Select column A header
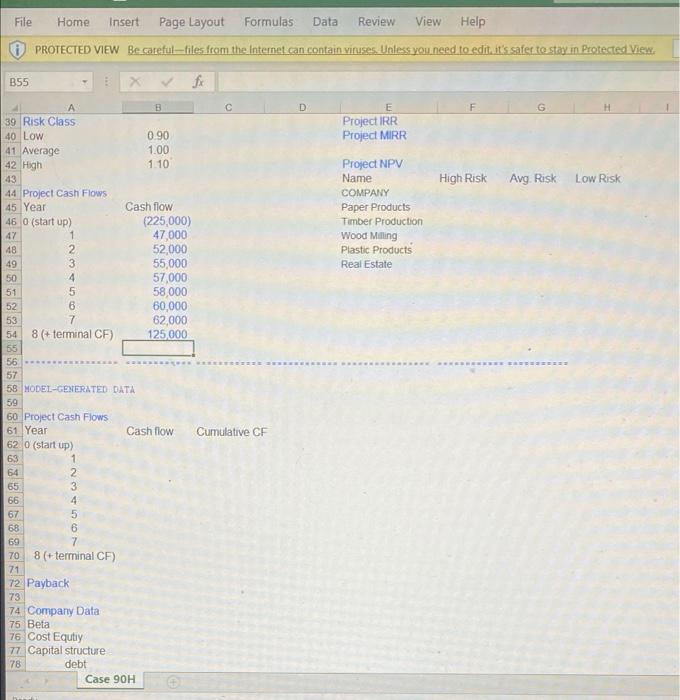This screenshot has height=700, width=680. tap(71, 108)
